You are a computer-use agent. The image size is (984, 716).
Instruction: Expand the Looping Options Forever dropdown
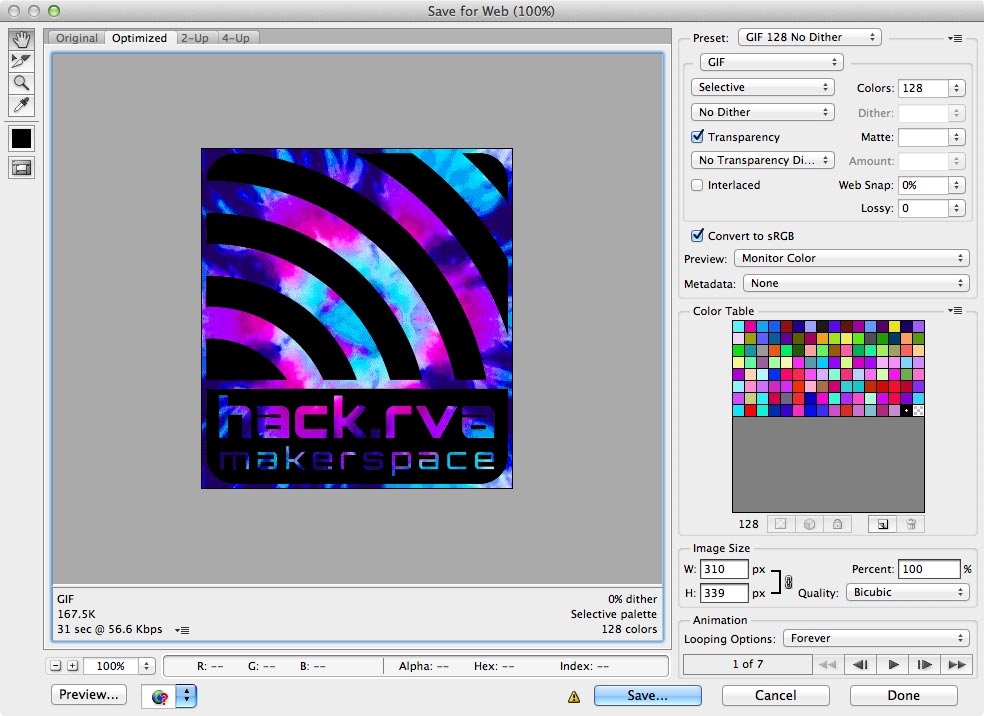tap(876, 638)
